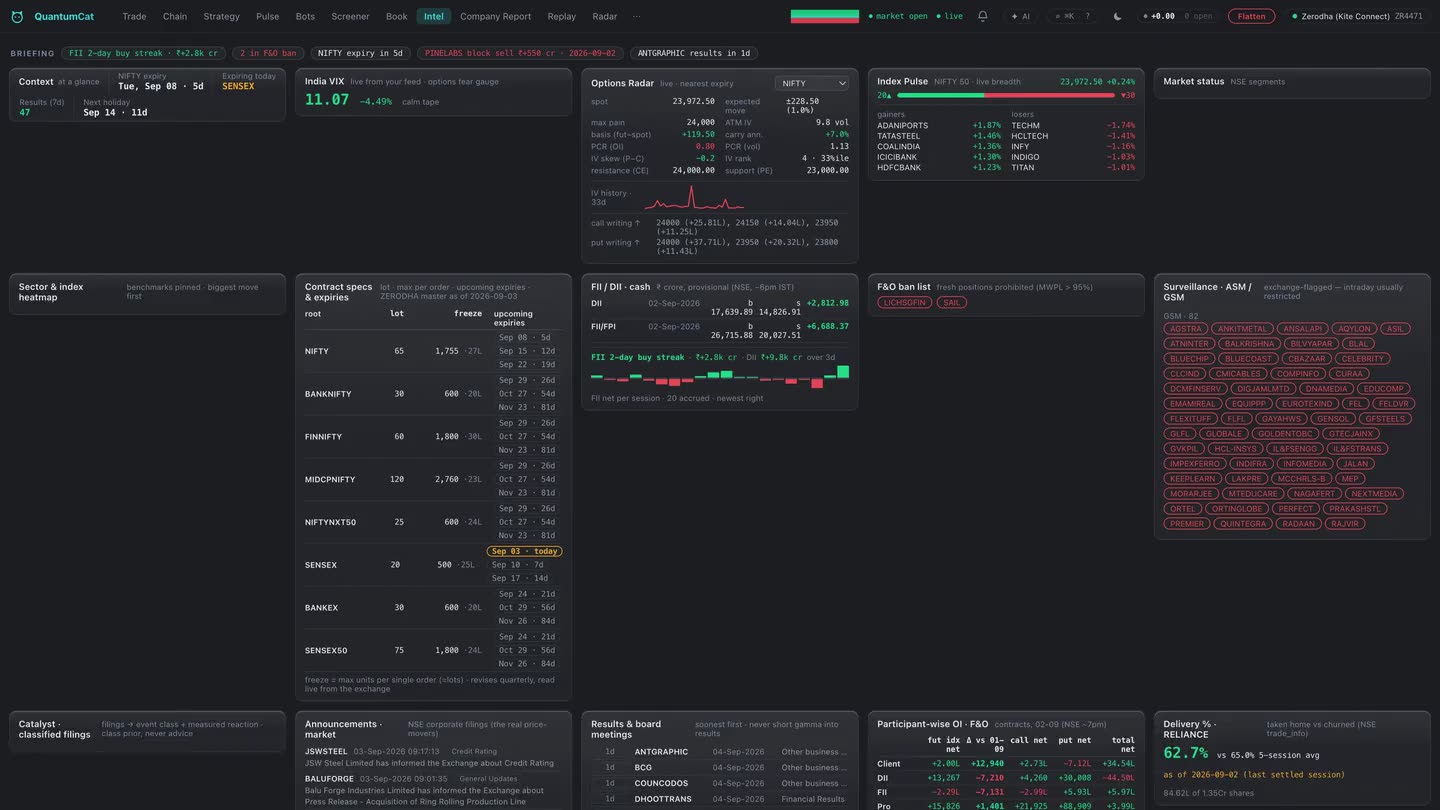Click the FII 2-day buy streak briefing chip
1440x810 pixels.
[x=143, y=53]
